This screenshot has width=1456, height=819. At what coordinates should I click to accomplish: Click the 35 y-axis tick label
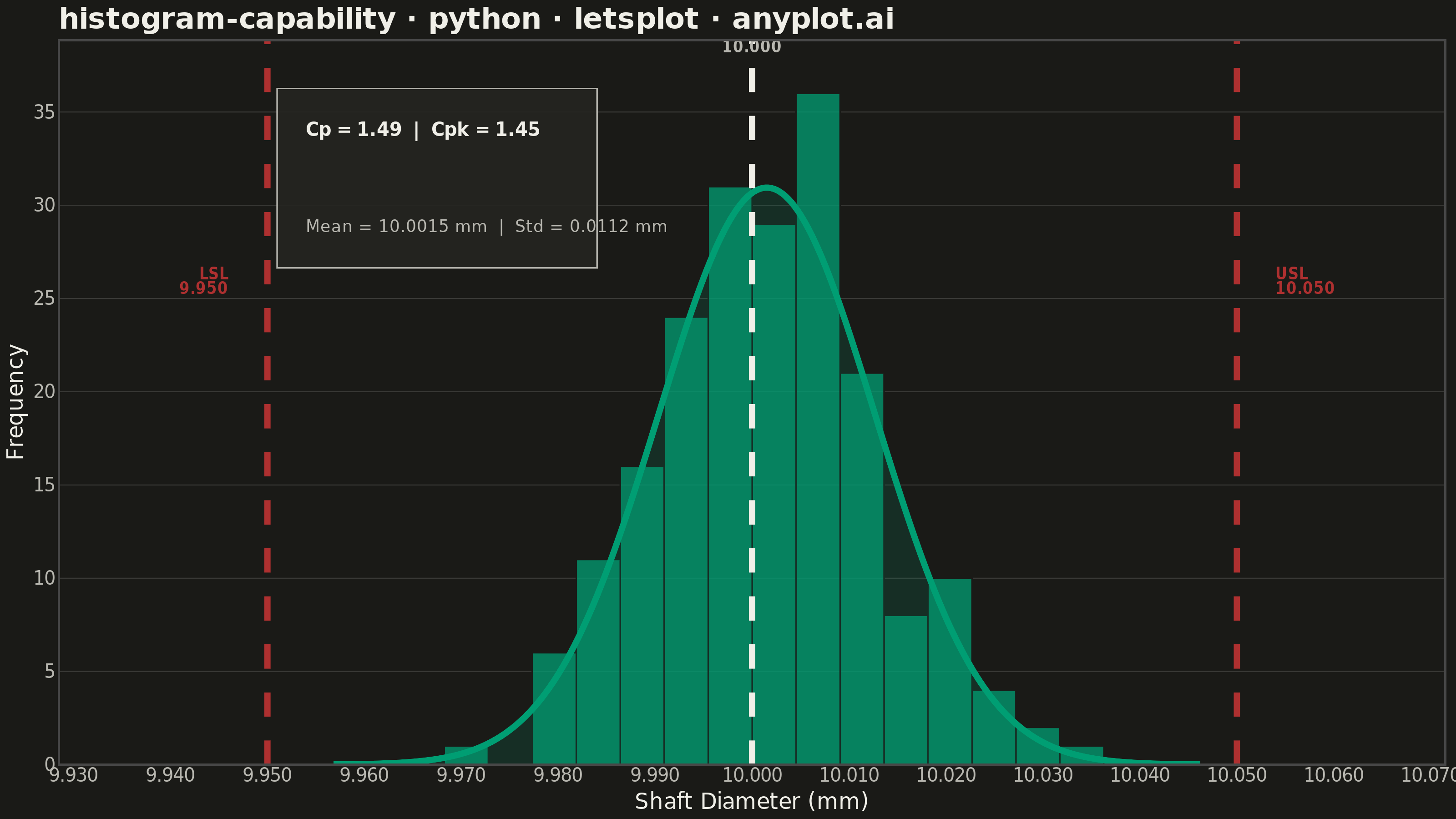(x=45, y=112)
